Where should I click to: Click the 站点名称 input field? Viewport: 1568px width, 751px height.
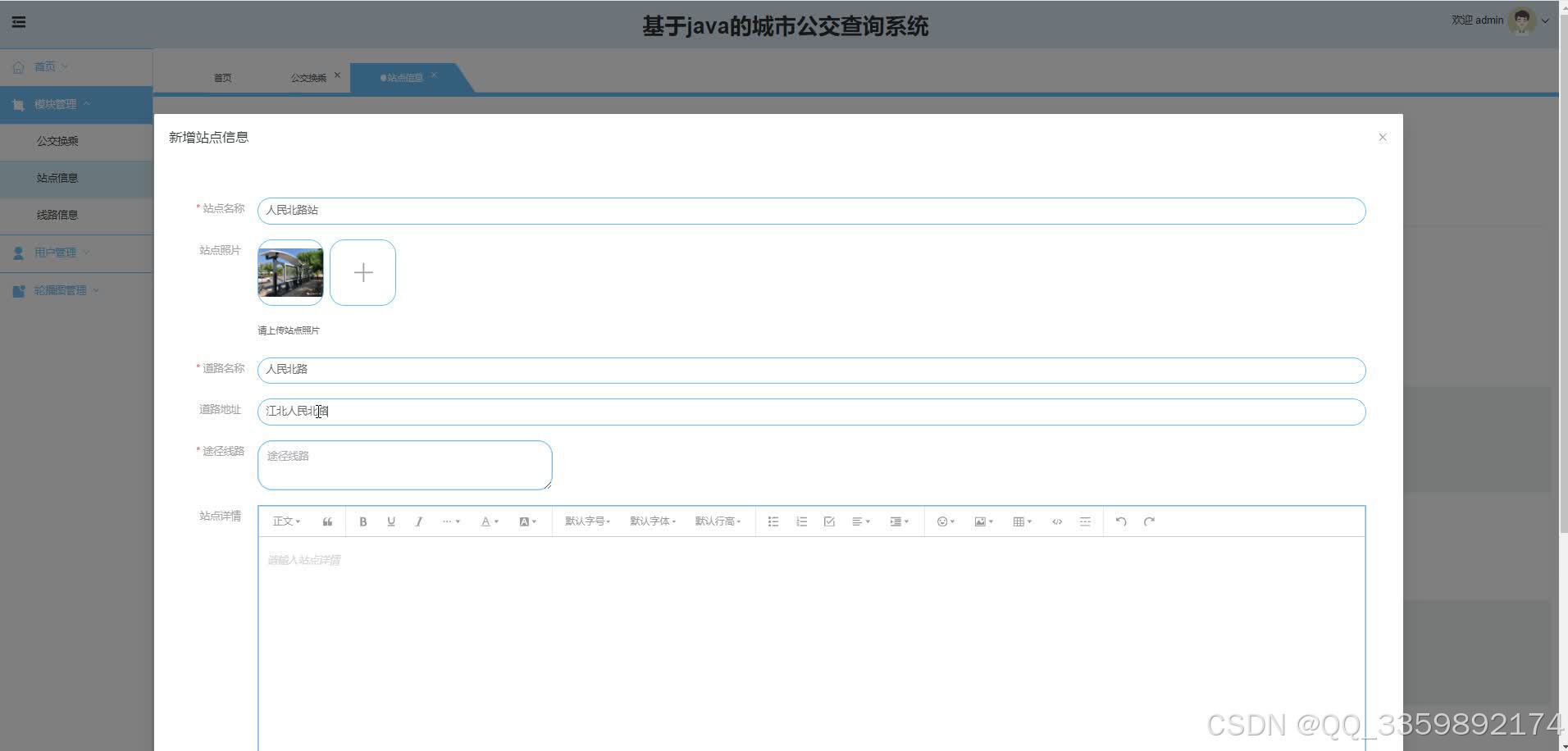[x=811, y=211]
